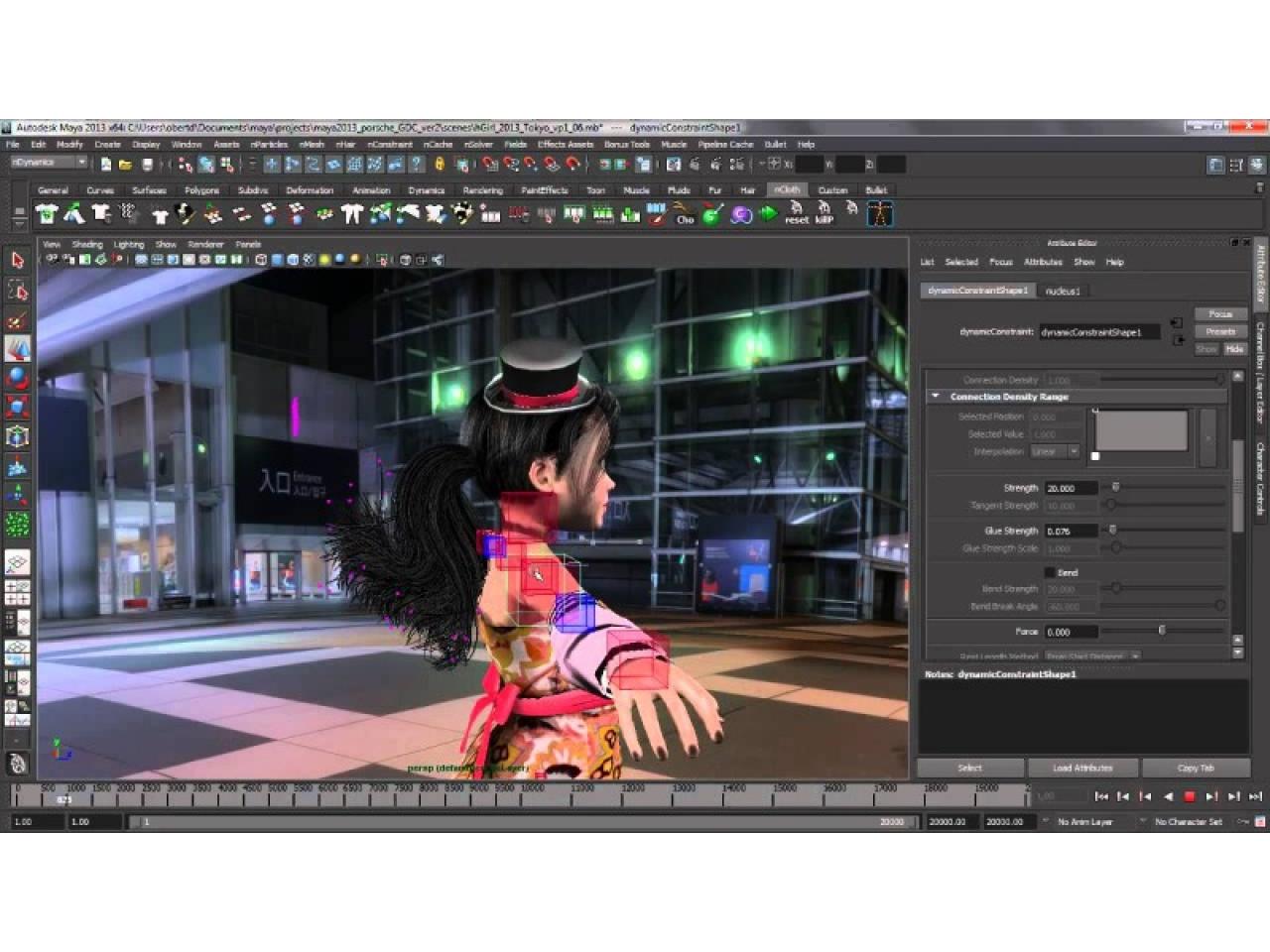1270x952 pixels.
Task: Open the nDynamics menu set dropdown
Action: click(49, 163)
